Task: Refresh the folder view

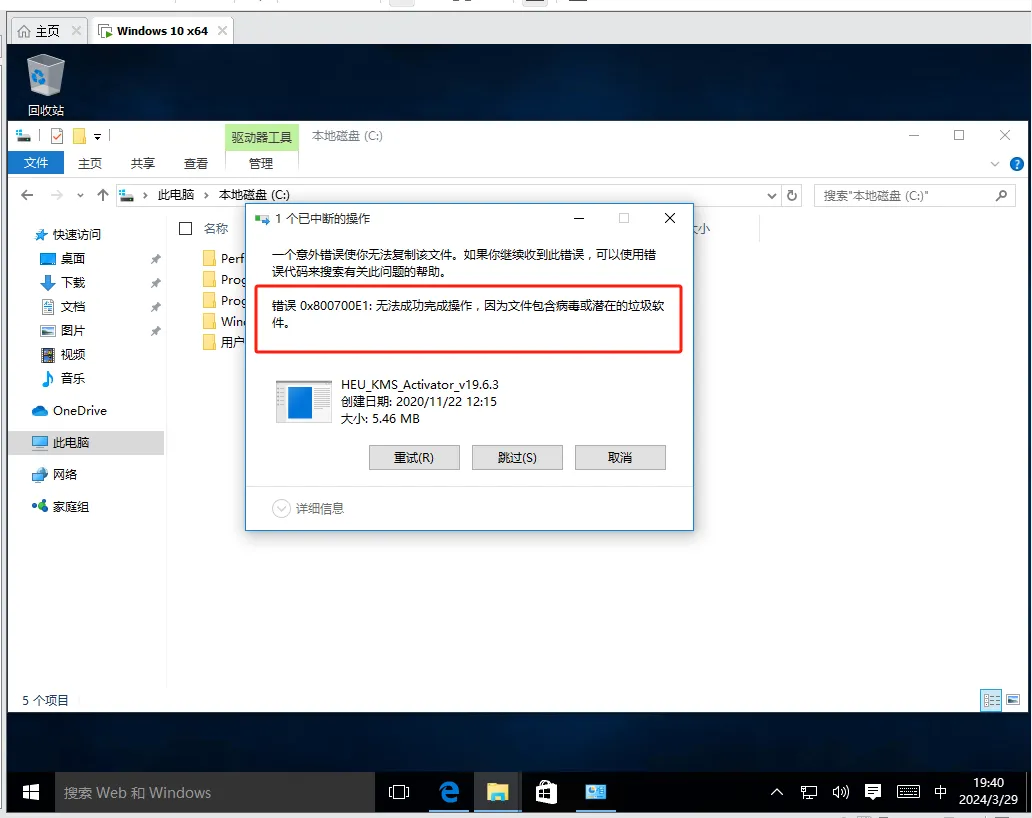Action: pyautogui.click(x=792, y=195)
